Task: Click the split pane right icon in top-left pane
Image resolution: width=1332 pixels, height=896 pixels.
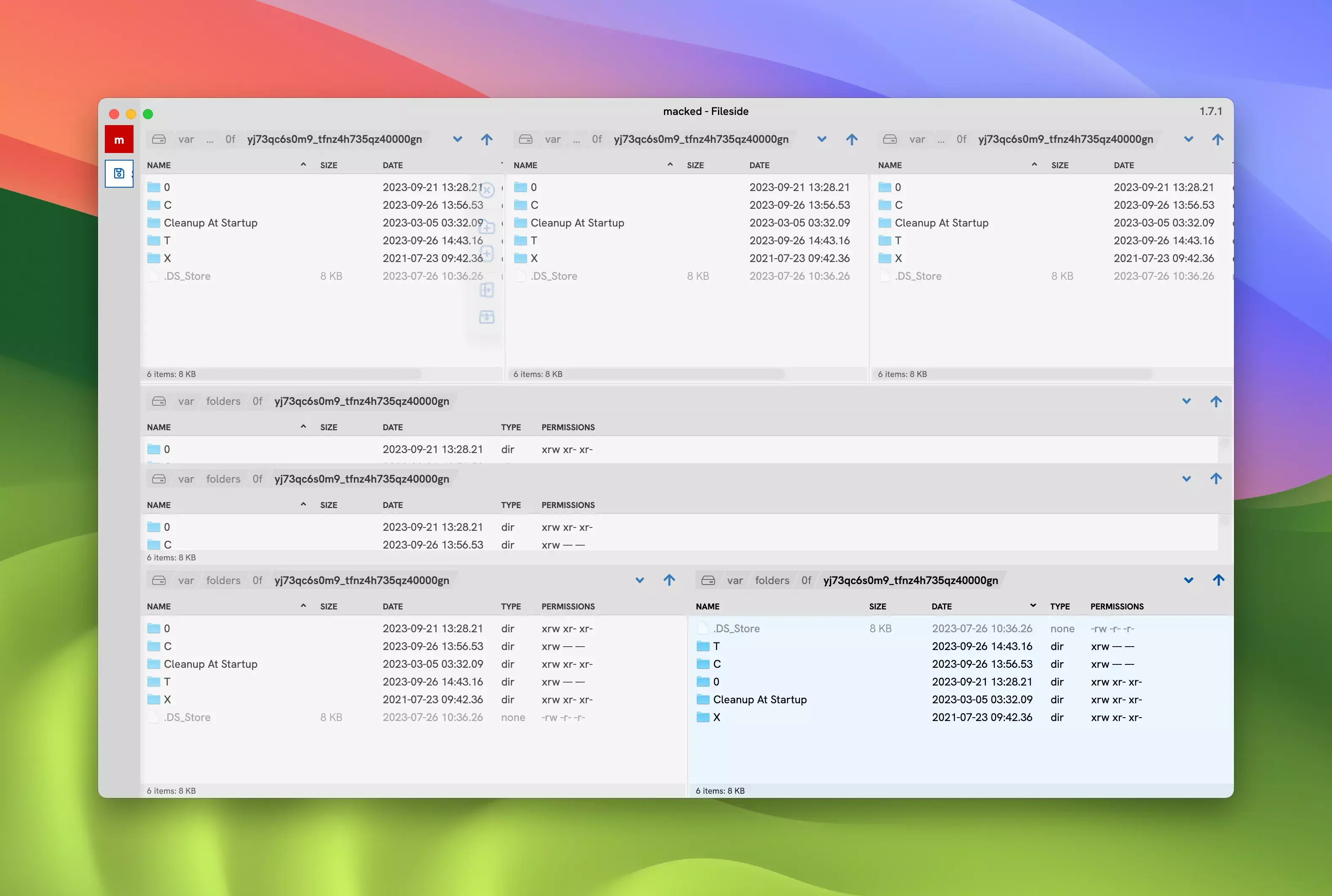Action: point(487,290)
